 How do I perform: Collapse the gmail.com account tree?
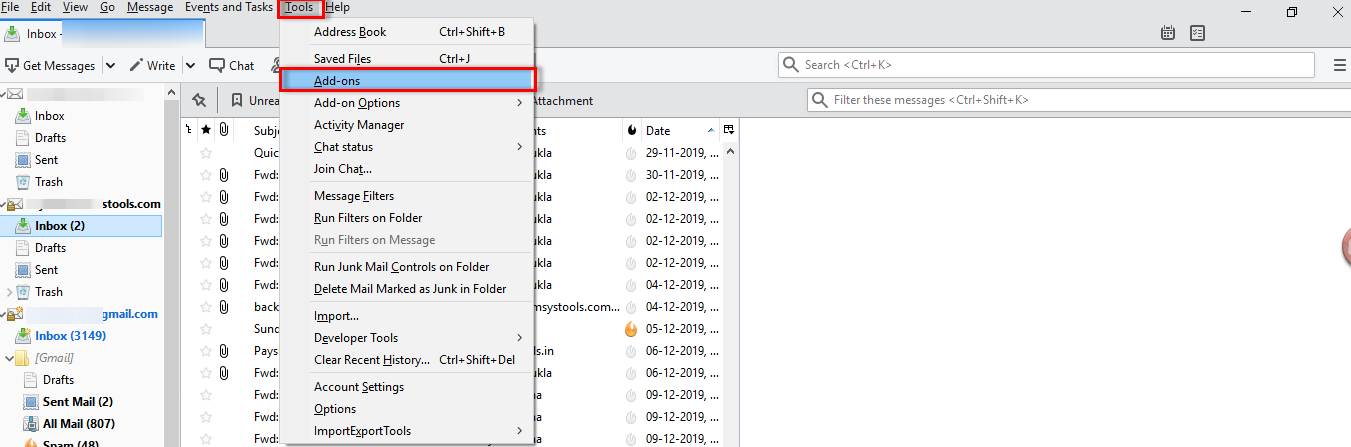tap(4, 314)
